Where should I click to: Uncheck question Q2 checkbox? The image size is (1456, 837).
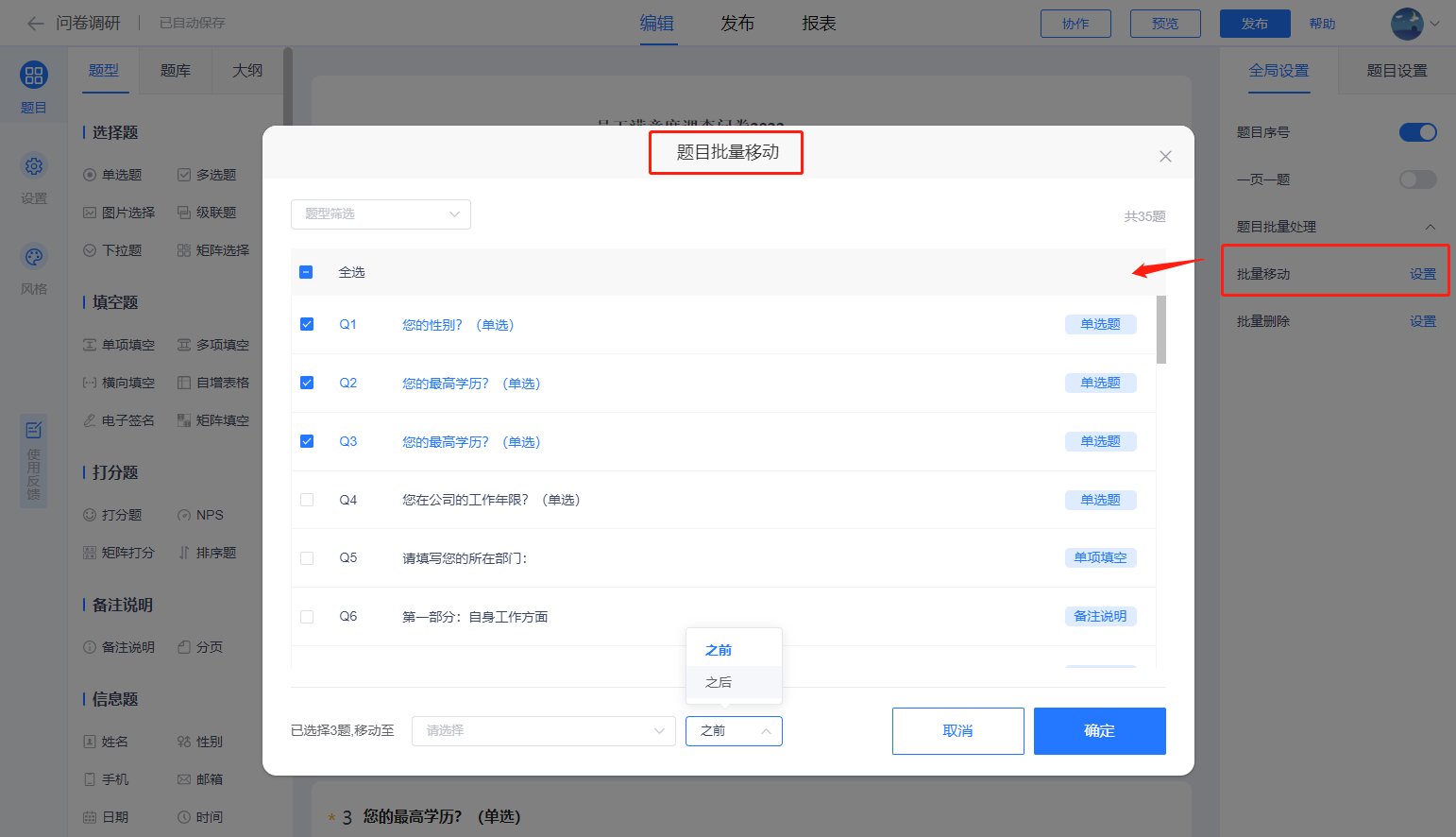(x=307, y=383)
